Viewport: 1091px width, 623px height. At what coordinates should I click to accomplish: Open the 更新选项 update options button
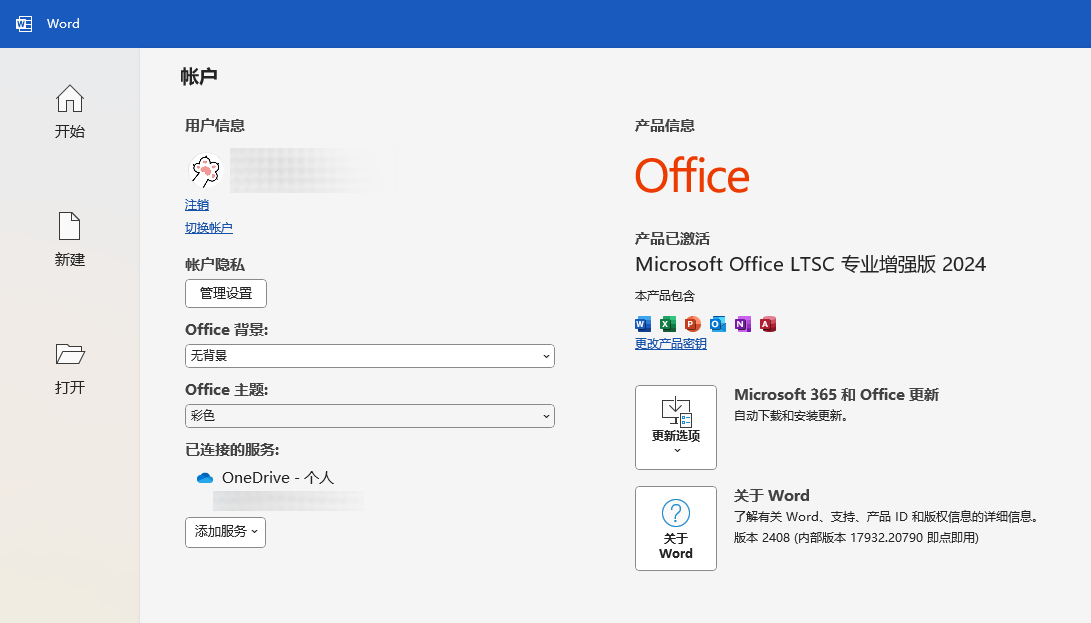click(676, 427)
